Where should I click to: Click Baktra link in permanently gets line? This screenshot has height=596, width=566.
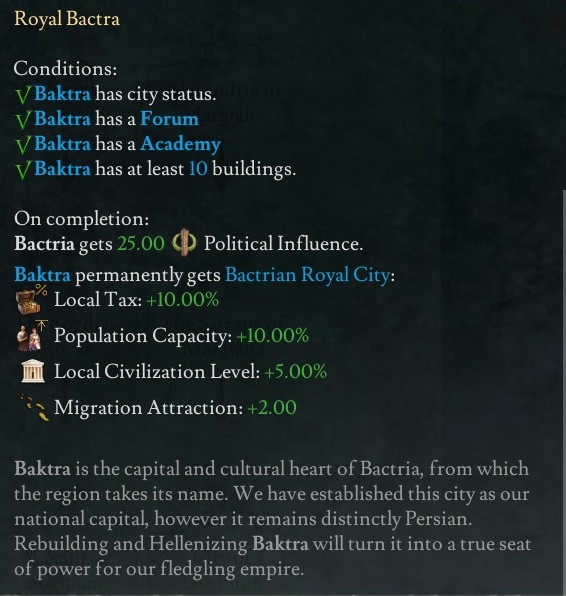coord(43,274)
